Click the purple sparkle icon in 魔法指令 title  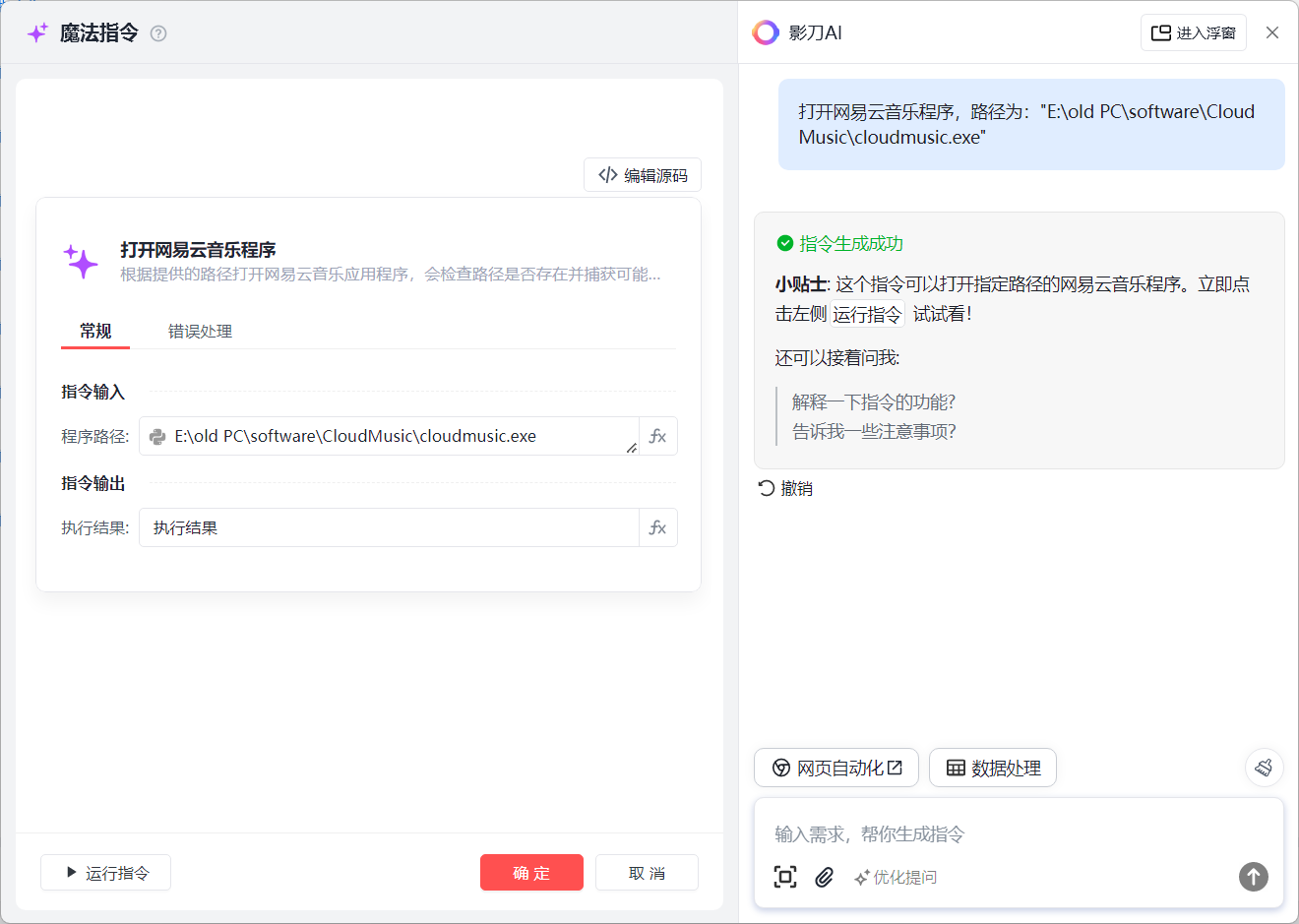click(x=37, y=33)
